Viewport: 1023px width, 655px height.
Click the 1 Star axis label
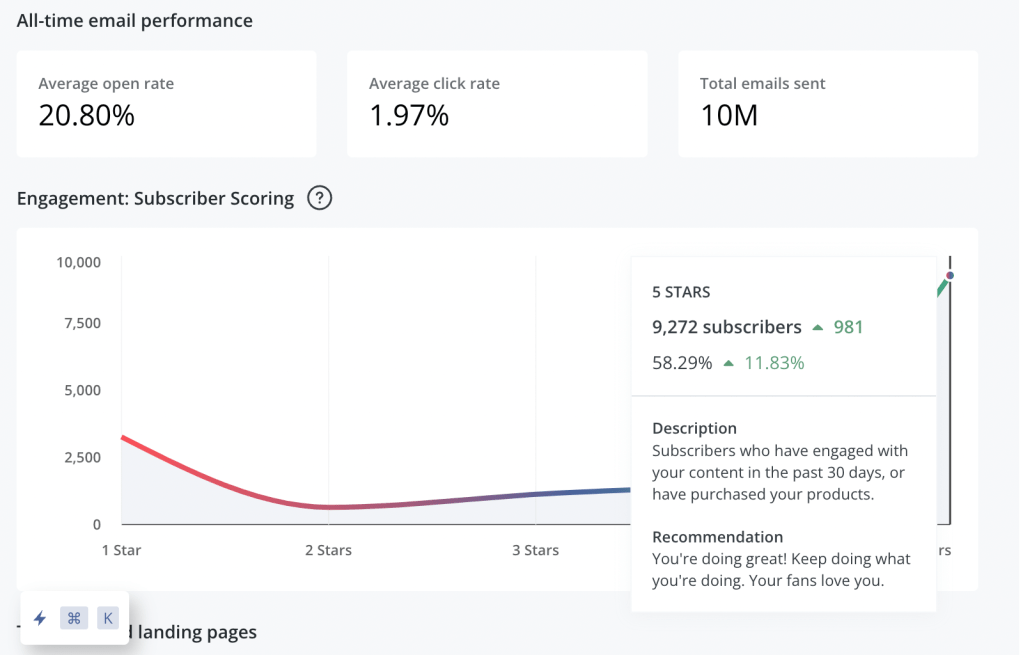pos(121,550)
